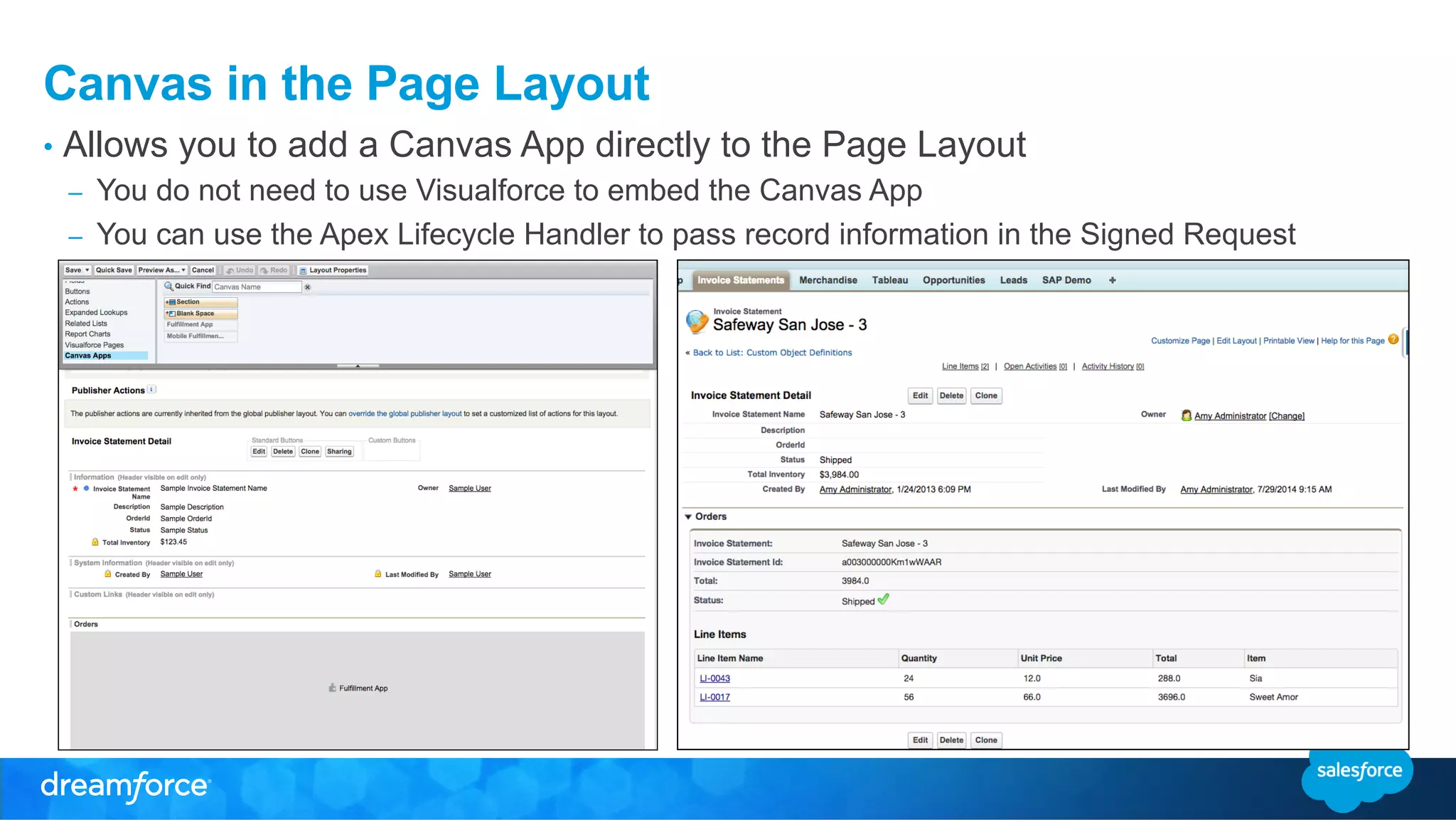Screen dimensions: 1456x820
Task: Select Canvas Apps in palette category list
Action: tap(106, 356)
